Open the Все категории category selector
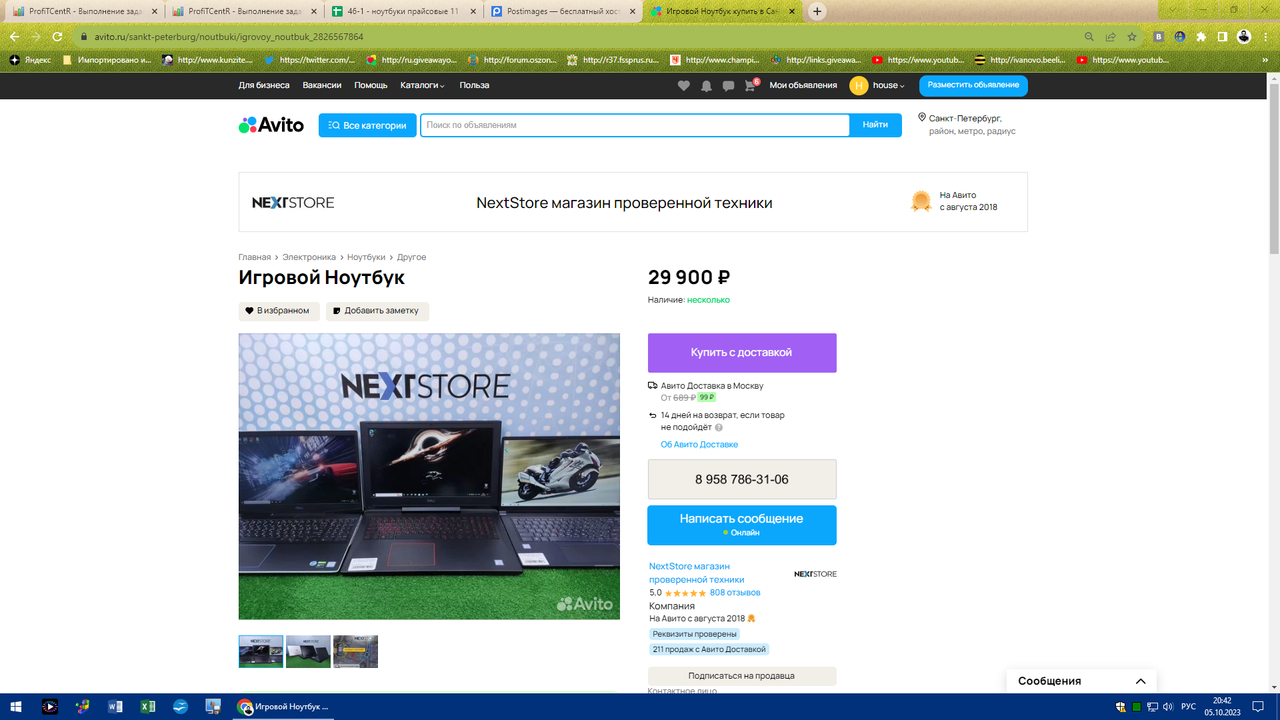 point(368,125)
